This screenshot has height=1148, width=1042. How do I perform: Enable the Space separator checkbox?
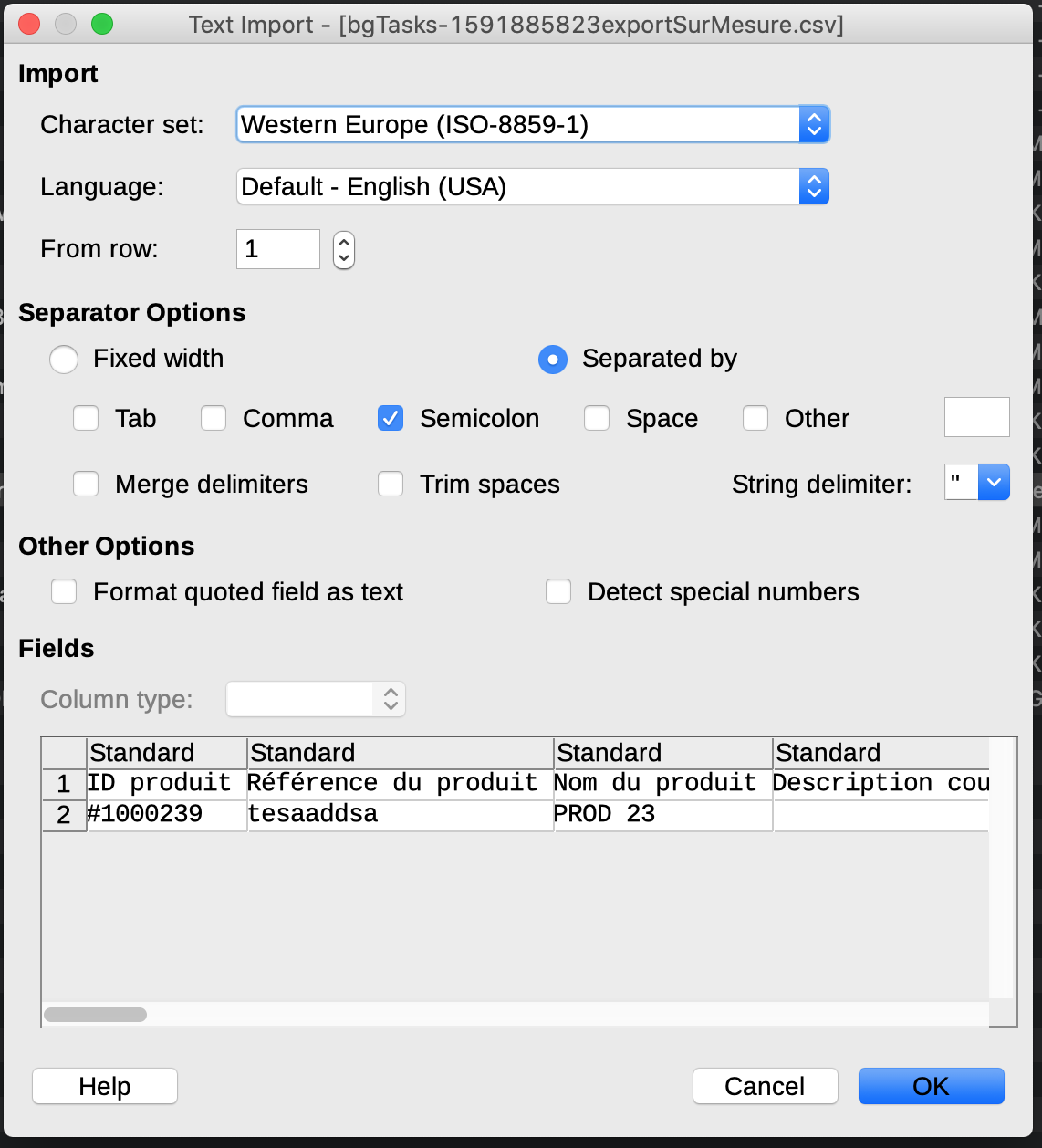pyautogui.click(x=597, y=418)
